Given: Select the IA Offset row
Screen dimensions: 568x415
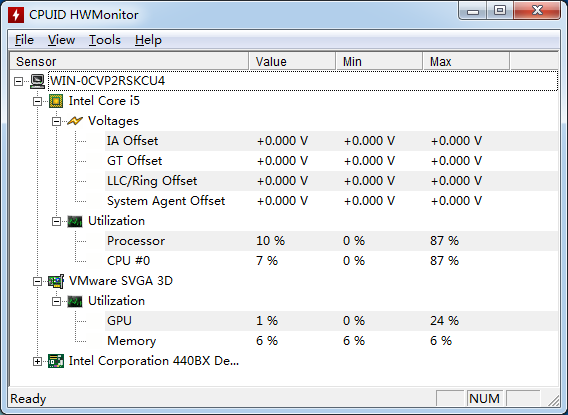Looking at the screenshot, I should click(331, 141).
